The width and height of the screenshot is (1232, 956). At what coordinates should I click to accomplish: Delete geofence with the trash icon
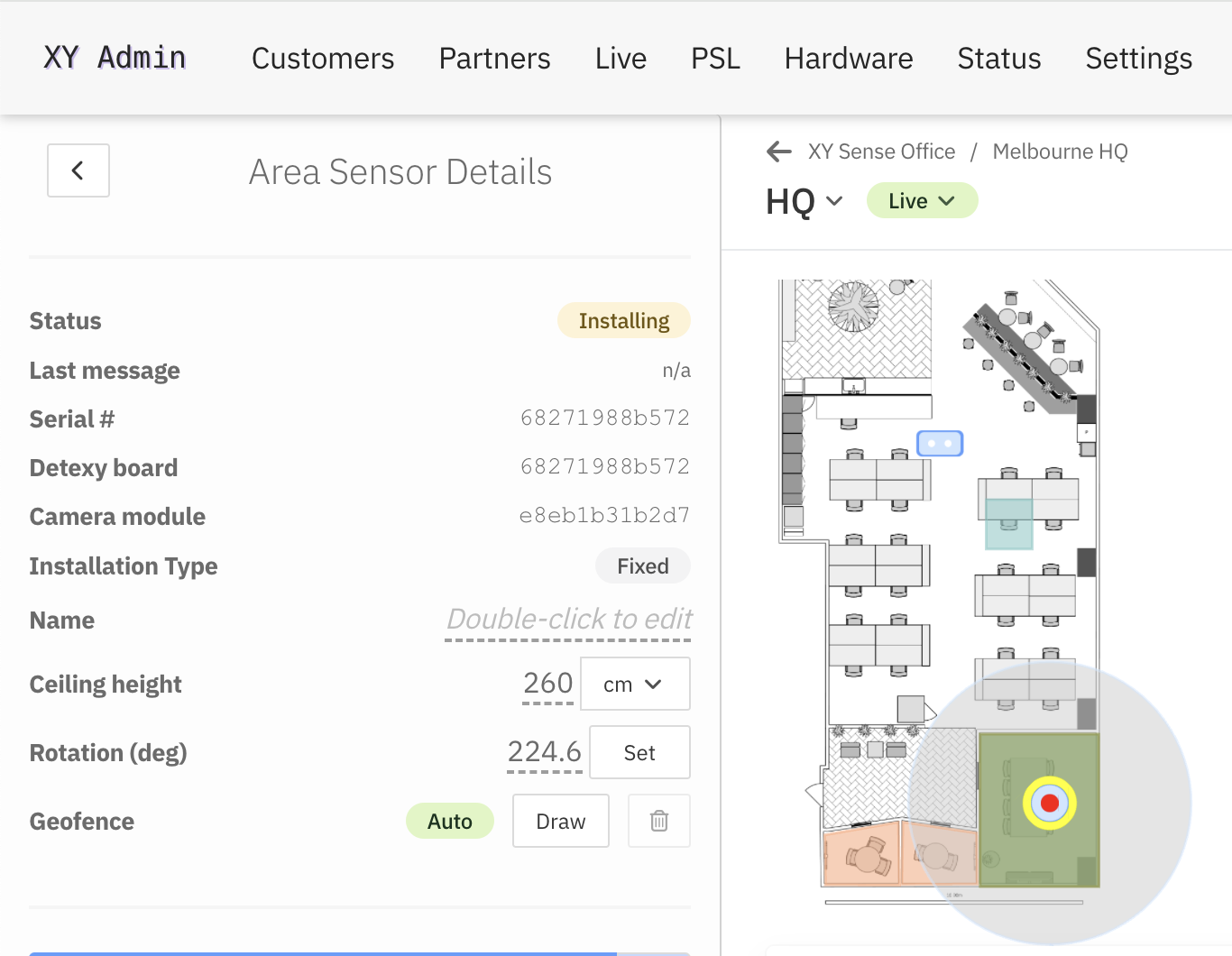click(659, 821)
